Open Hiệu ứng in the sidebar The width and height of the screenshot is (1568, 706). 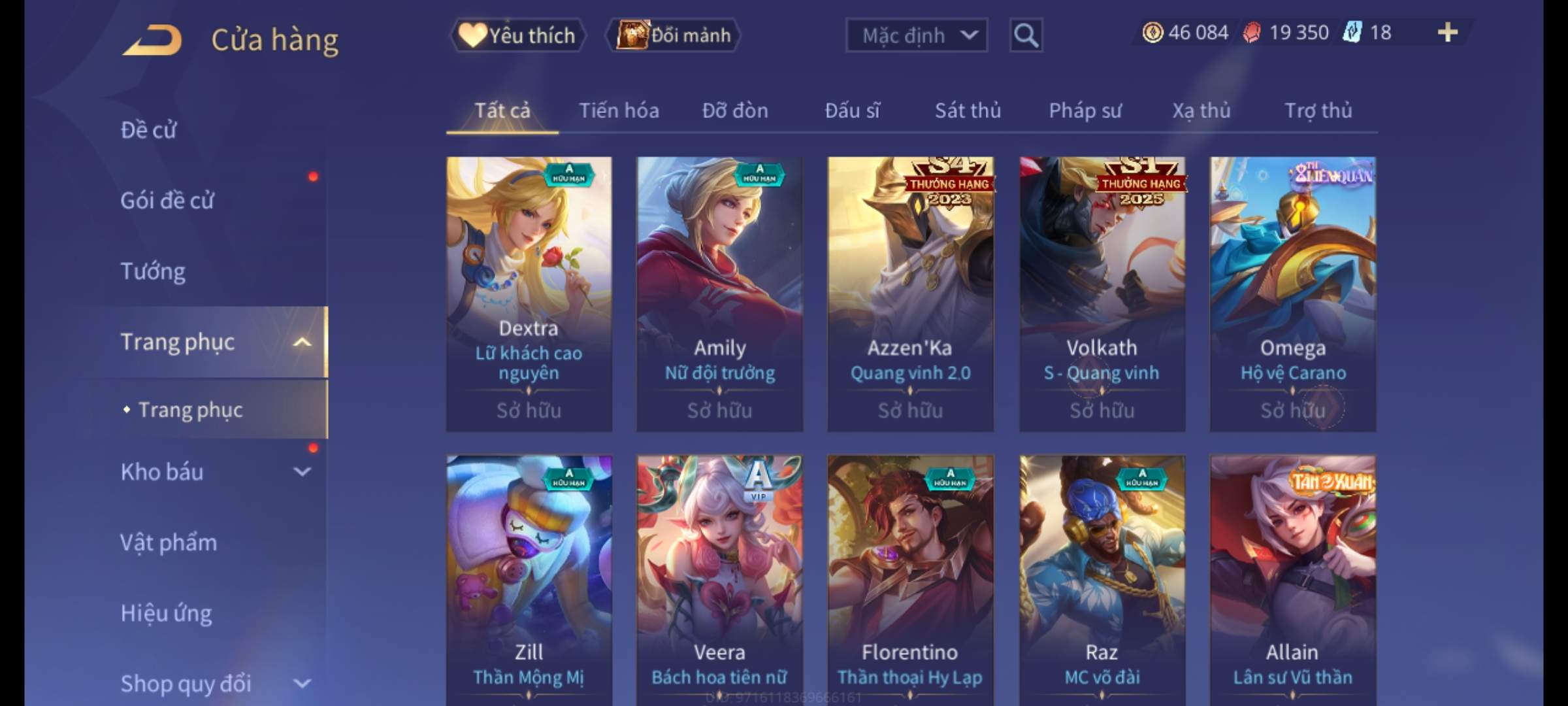[x=167, y=613]
